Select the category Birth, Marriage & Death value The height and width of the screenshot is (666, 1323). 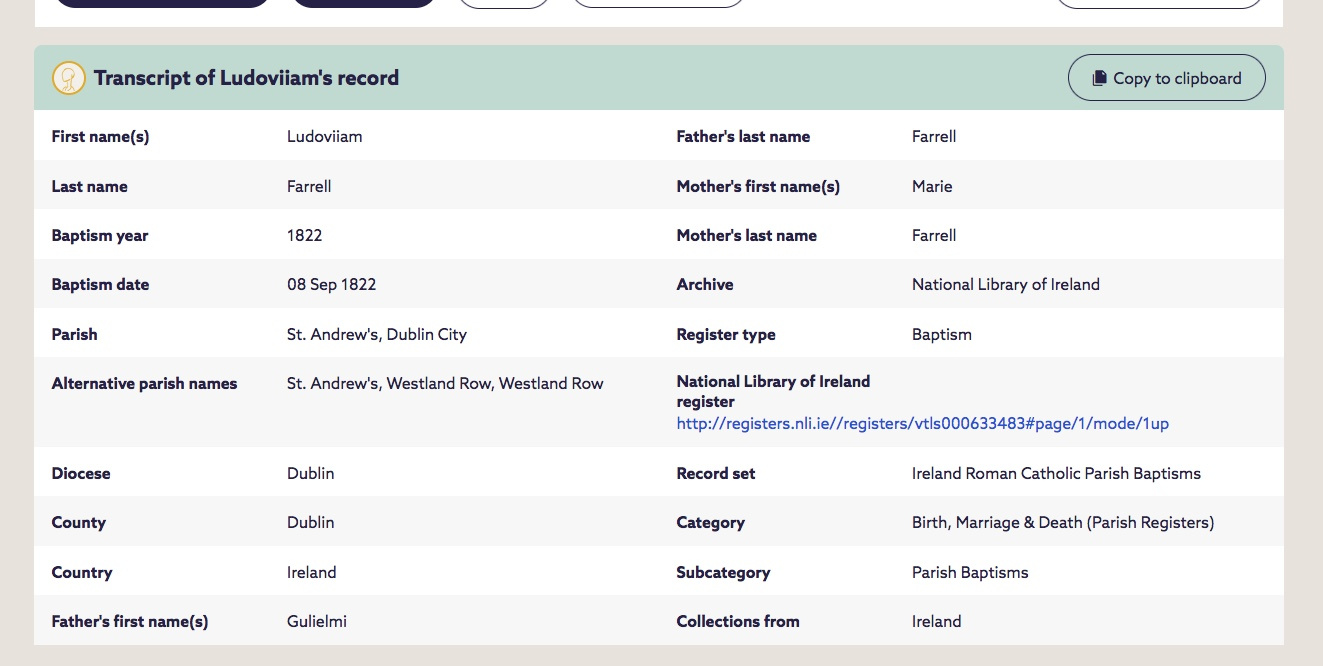[1062, 522]
